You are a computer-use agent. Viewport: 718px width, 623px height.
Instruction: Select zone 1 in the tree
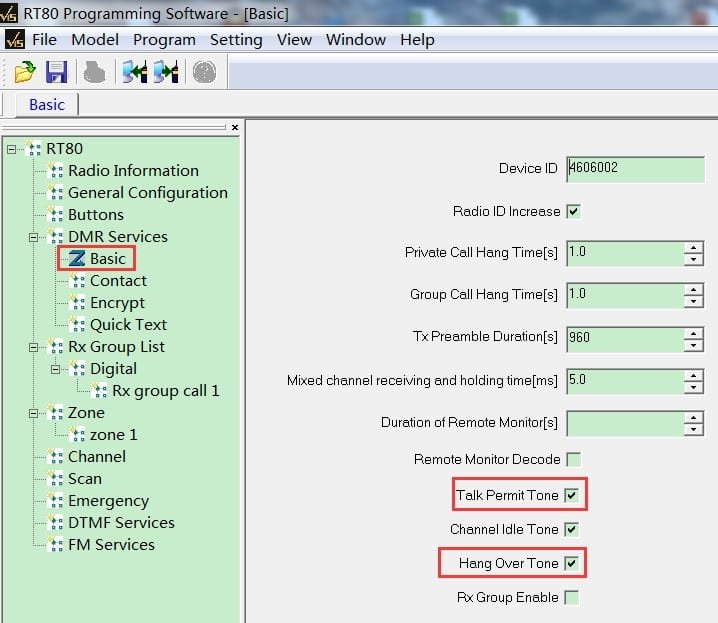coord(114,434)
